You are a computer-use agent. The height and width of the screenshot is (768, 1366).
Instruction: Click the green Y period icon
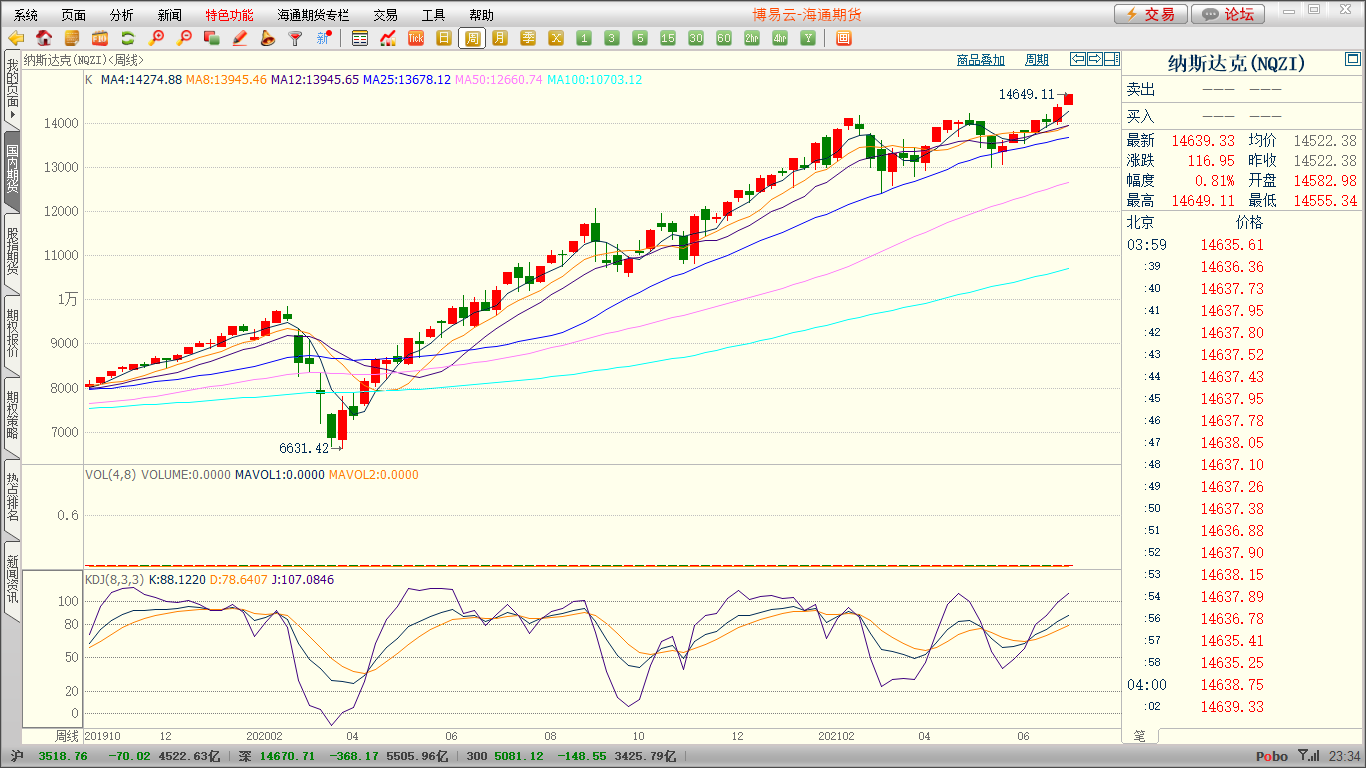pyautogui.click(x=808, y=38)
